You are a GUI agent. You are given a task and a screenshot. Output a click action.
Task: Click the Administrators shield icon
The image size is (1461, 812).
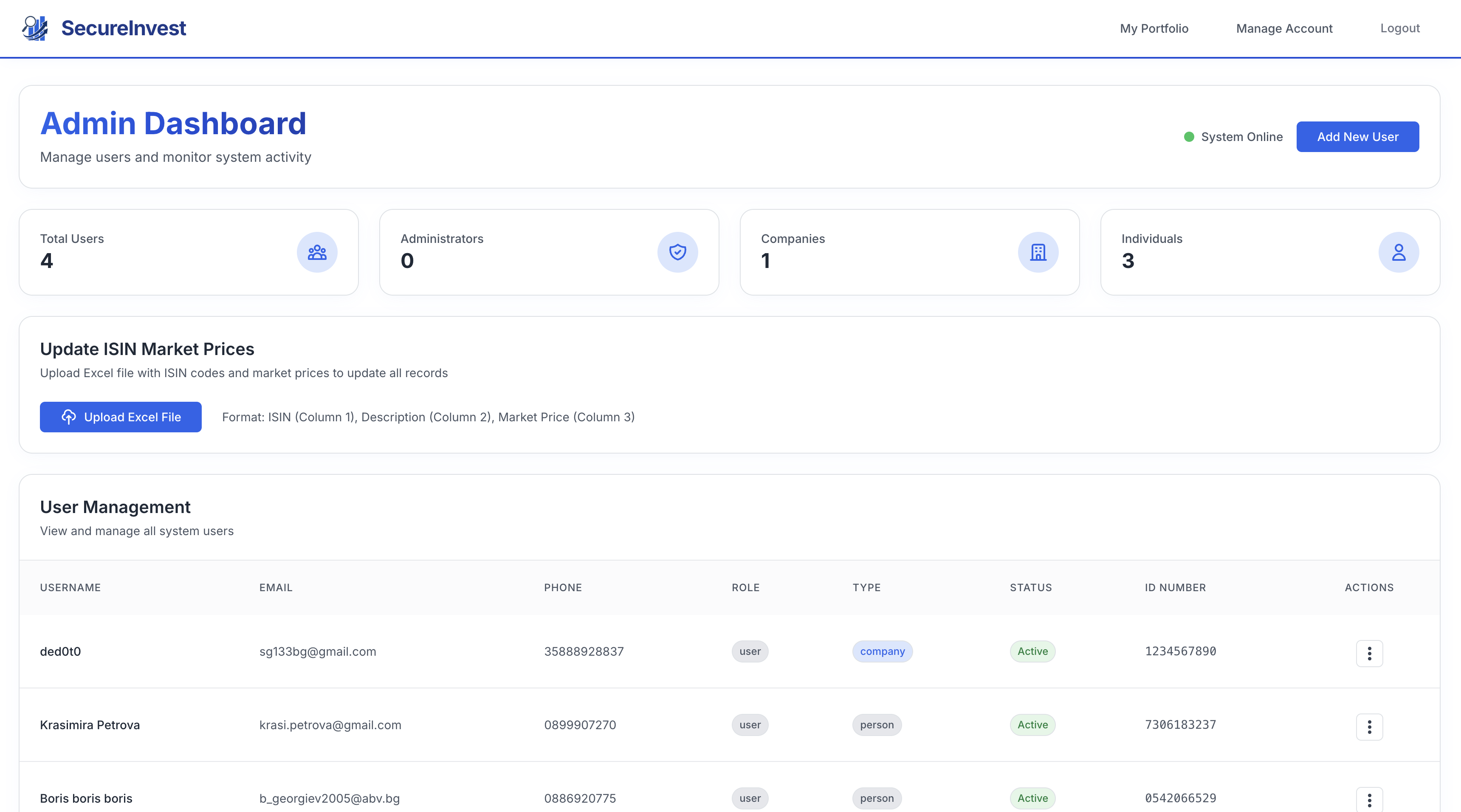tap(677, 252)
